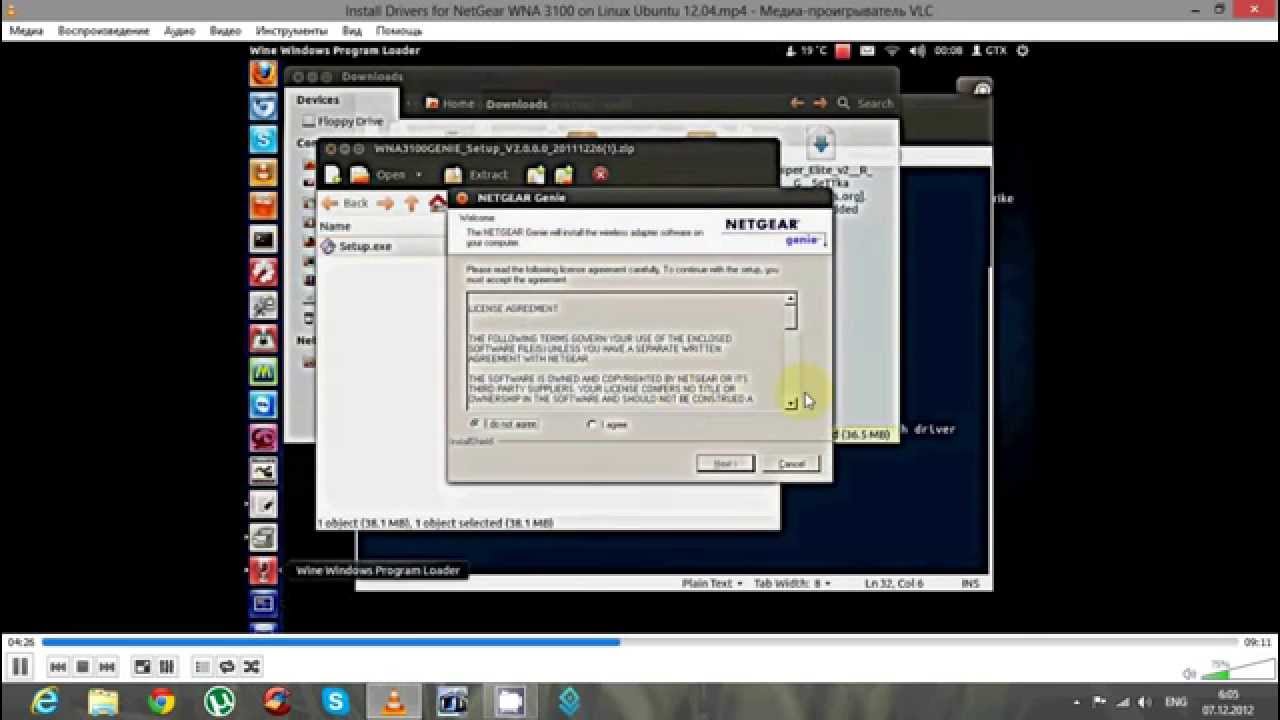Jump to previous media track in VLC
Viewport: 1280px width, 720px height.
click(x=58, y=667)
